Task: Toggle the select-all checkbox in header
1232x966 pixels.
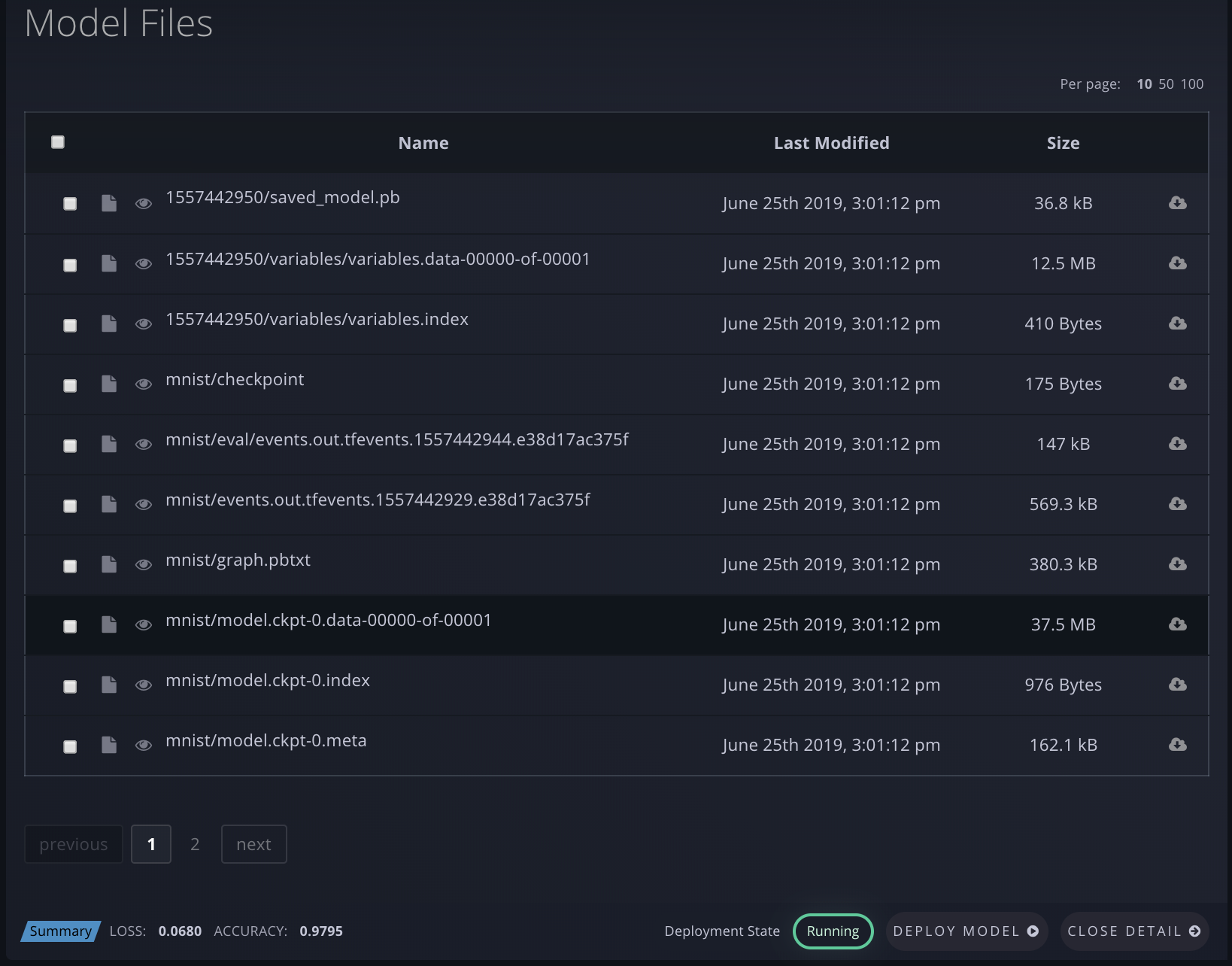Action: pos(58,142)
